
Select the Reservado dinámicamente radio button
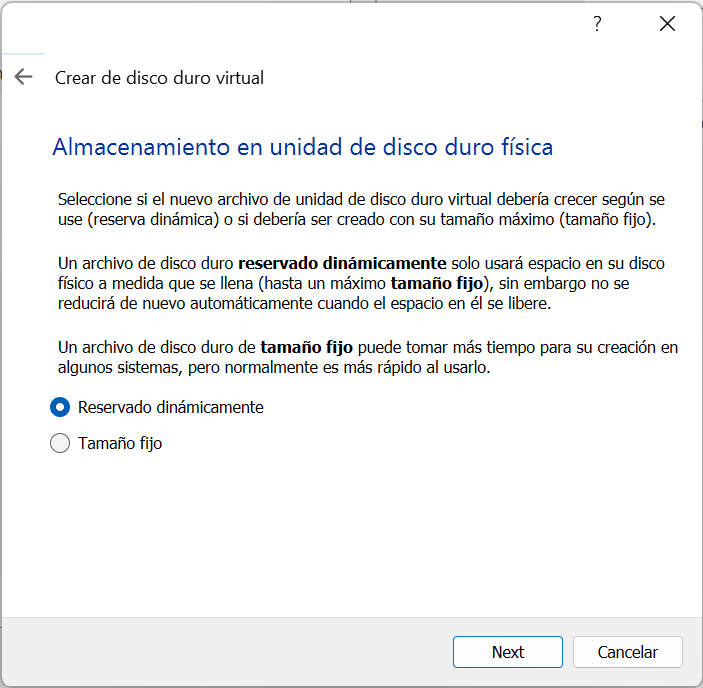[x=60, y=407]
